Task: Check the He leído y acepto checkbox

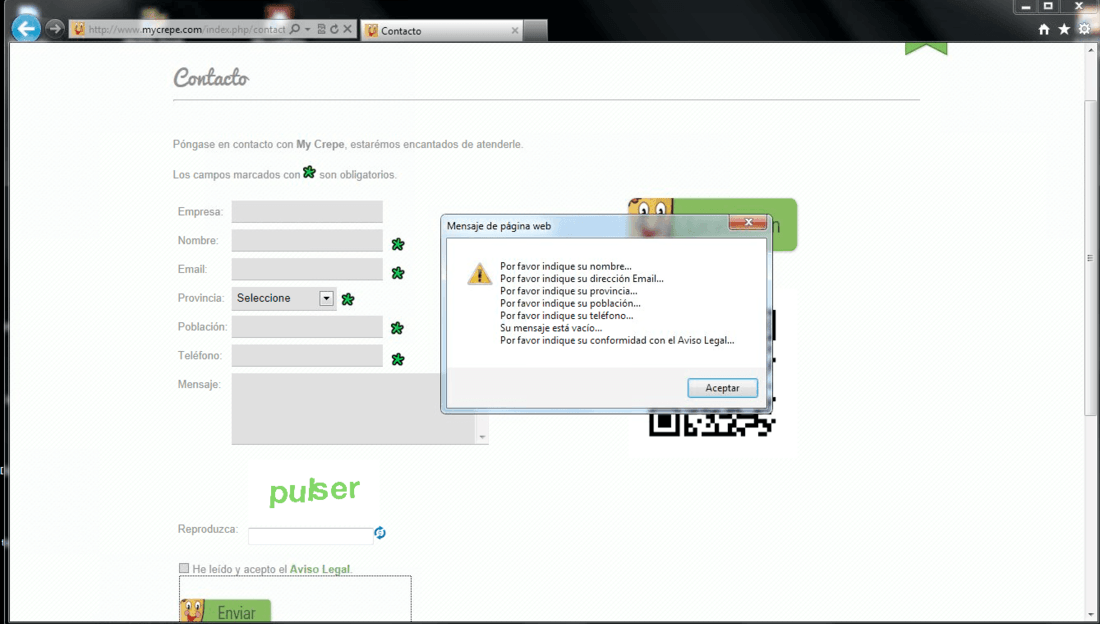Action: click(x=184, y=568)
